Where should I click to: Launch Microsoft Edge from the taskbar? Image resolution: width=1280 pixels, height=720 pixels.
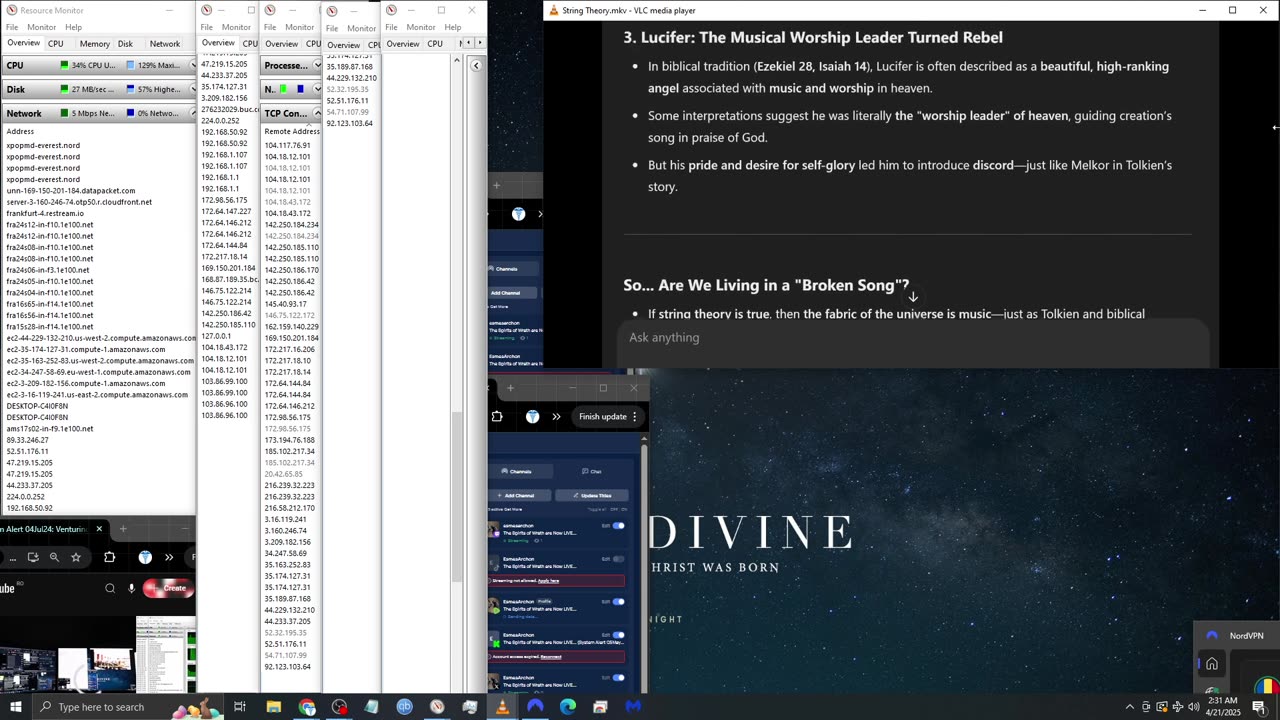[568, 706]
